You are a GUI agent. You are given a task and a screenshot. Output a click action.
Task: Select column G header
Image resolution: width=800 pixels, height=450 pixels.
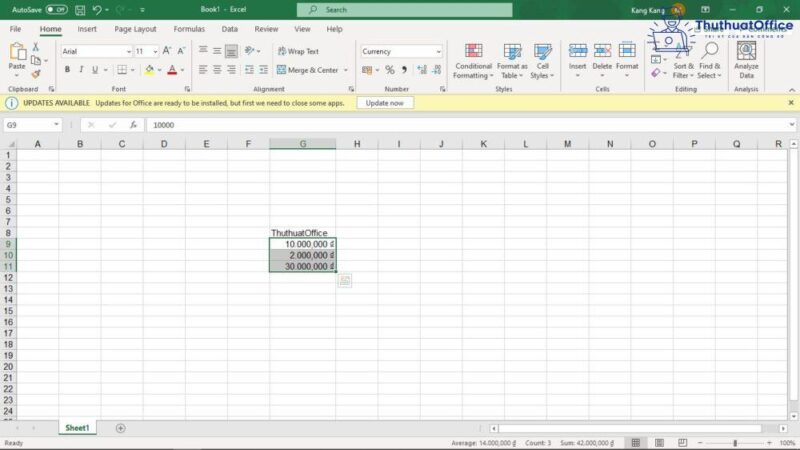pos(303,144)
